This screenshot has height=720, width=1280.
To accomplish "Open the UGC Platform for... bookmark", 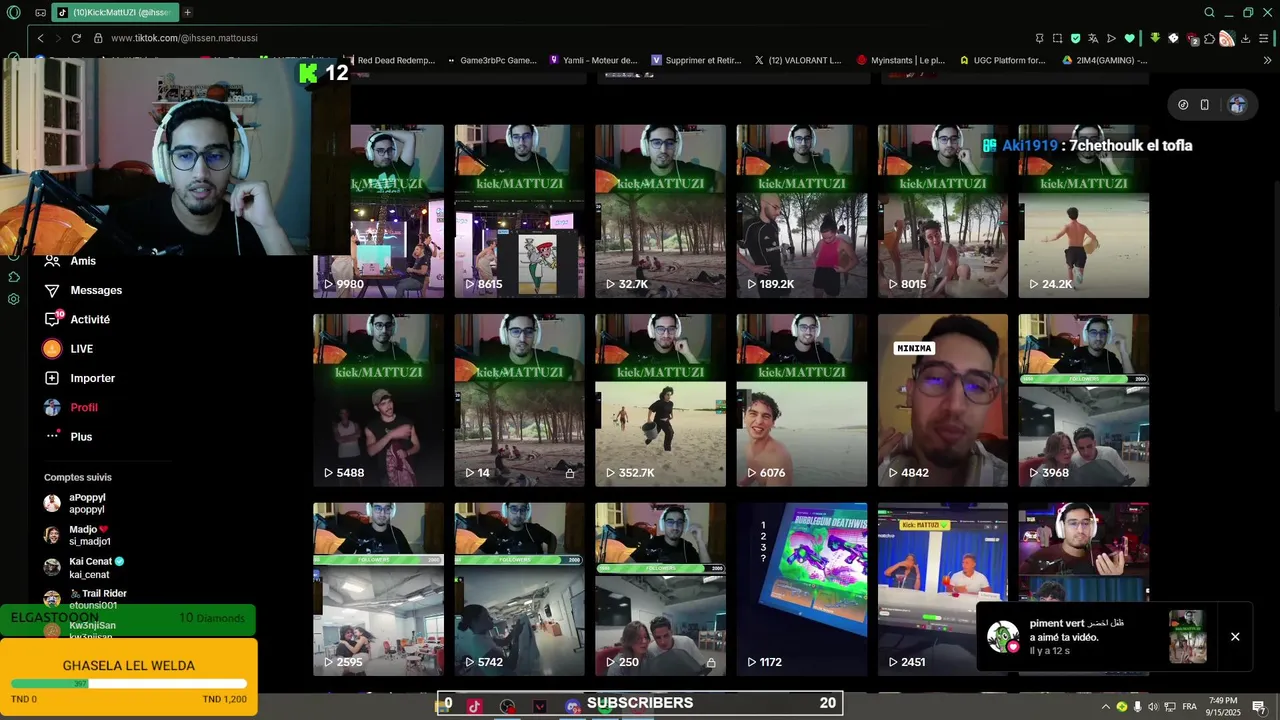I will (1003, 60).
